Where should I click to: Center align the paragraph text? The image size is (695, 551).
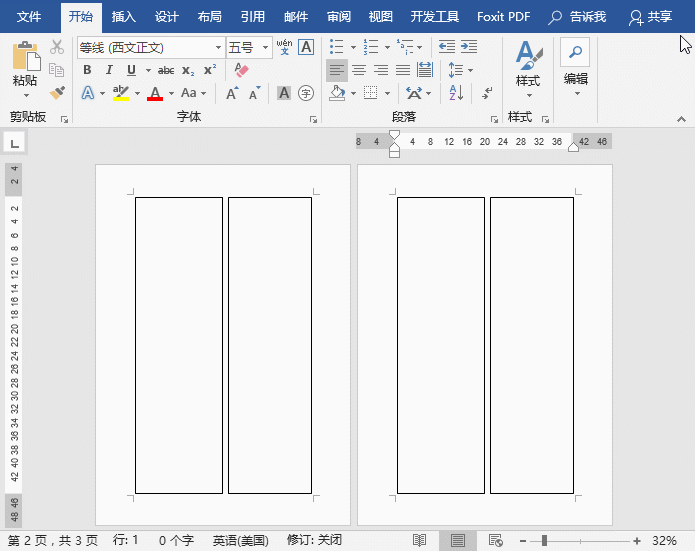(x=359, y=70)
